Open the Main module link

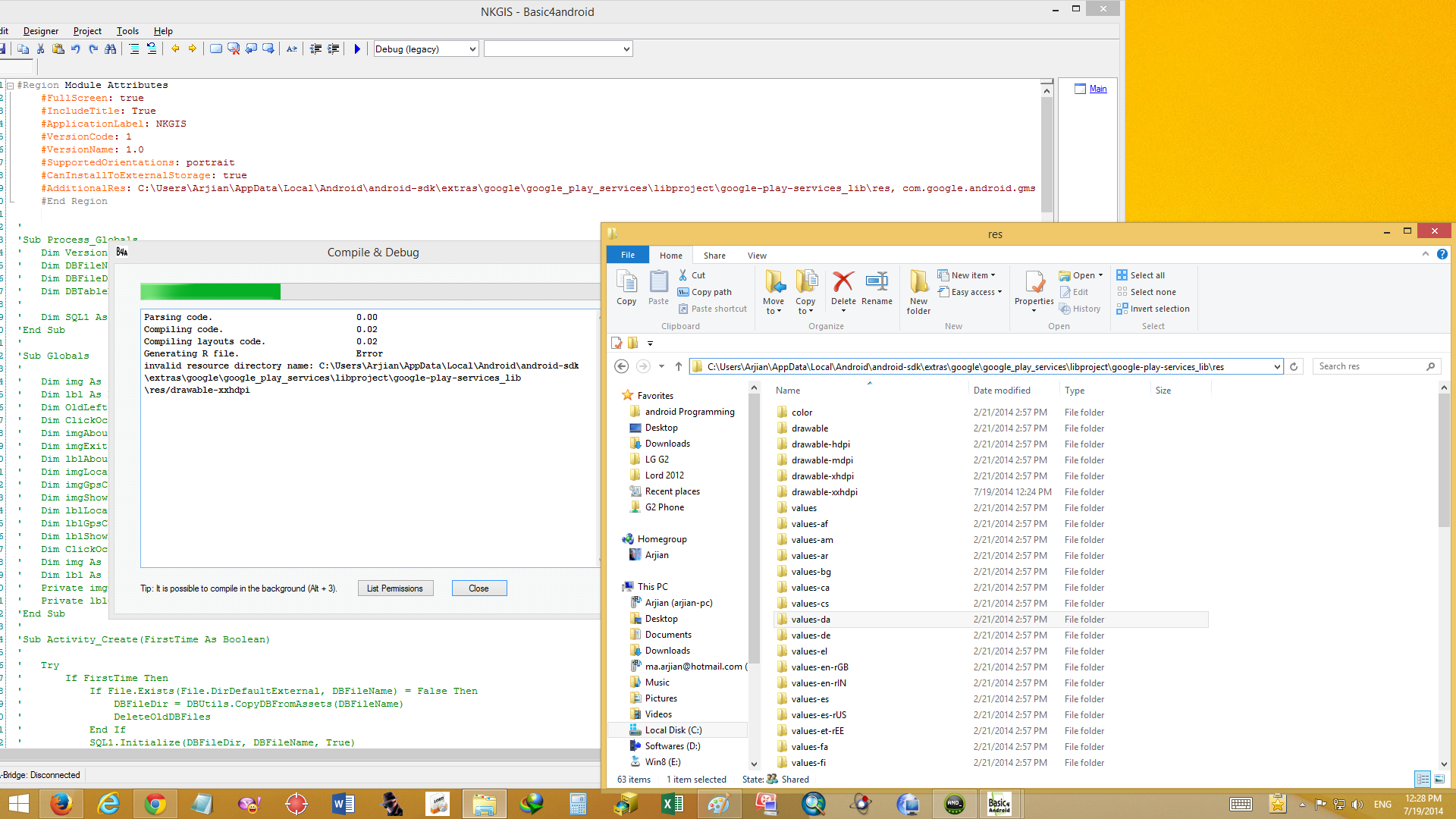[x=1097, y=89]
